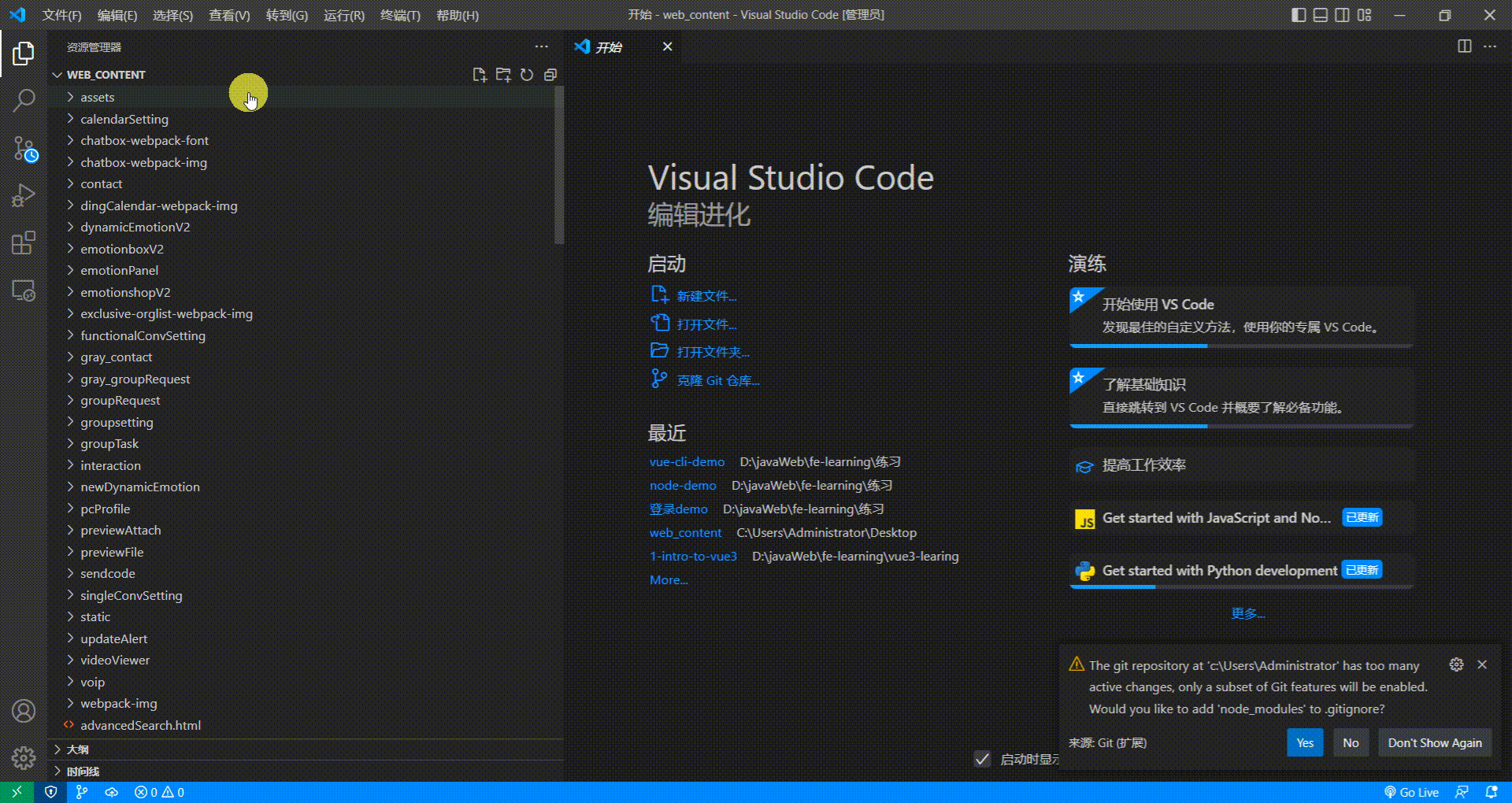Image resolution: width=1512 pixels, height=803 pixels.
Task: Open Get started with Python development card
Action: (x=1241, y=571)
